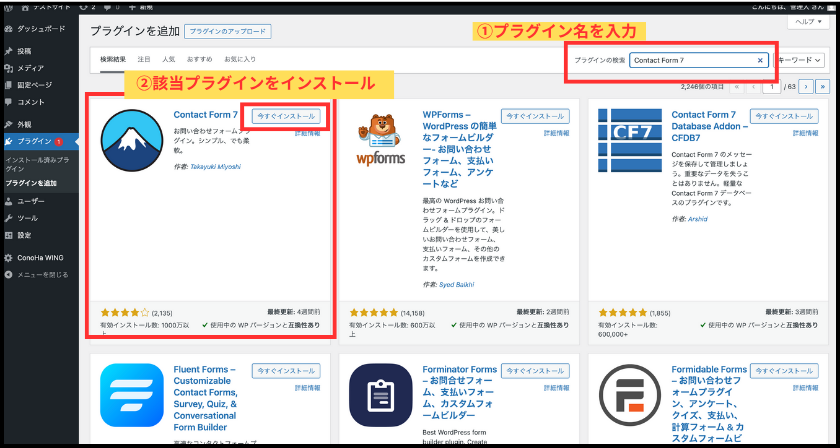Screen dimensions: 840x448
Task: Open author Arshid link
Action: tap(698, 219)
